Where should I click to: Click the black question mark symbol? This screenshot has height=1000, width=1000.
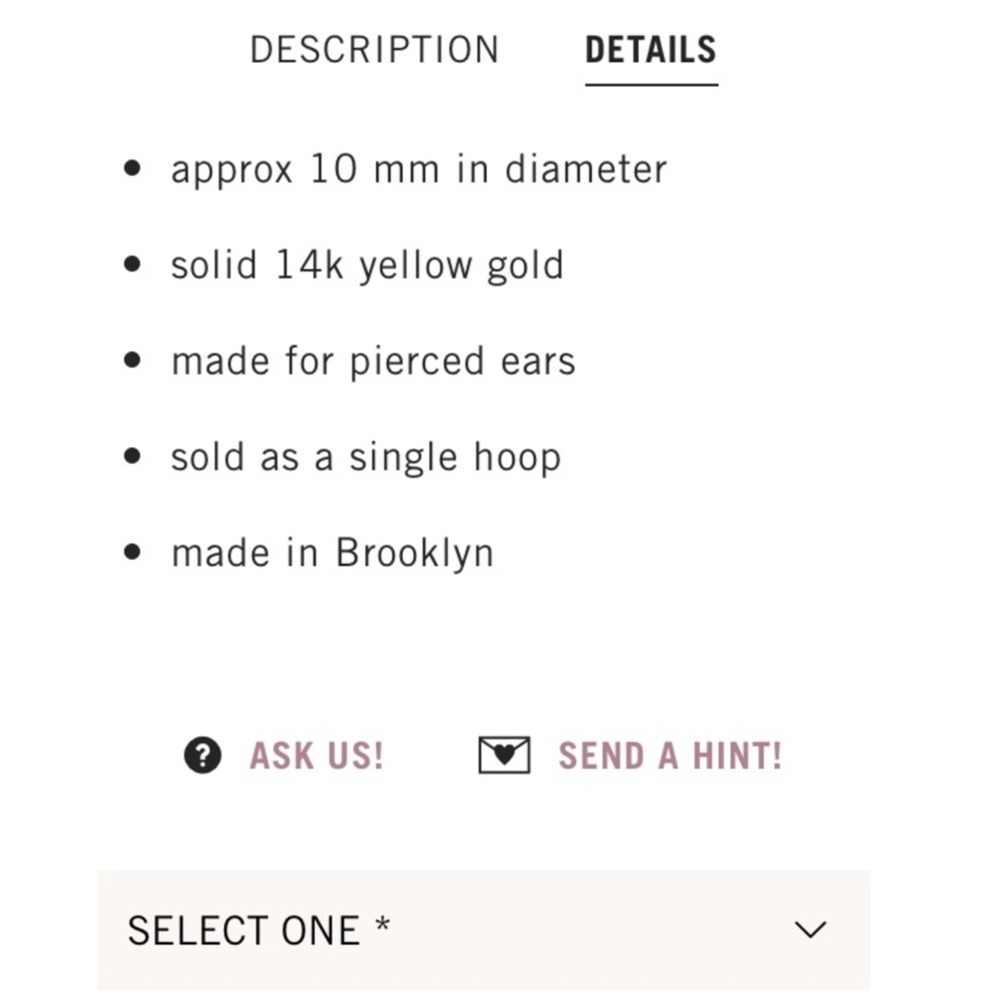tap(201, 756)
